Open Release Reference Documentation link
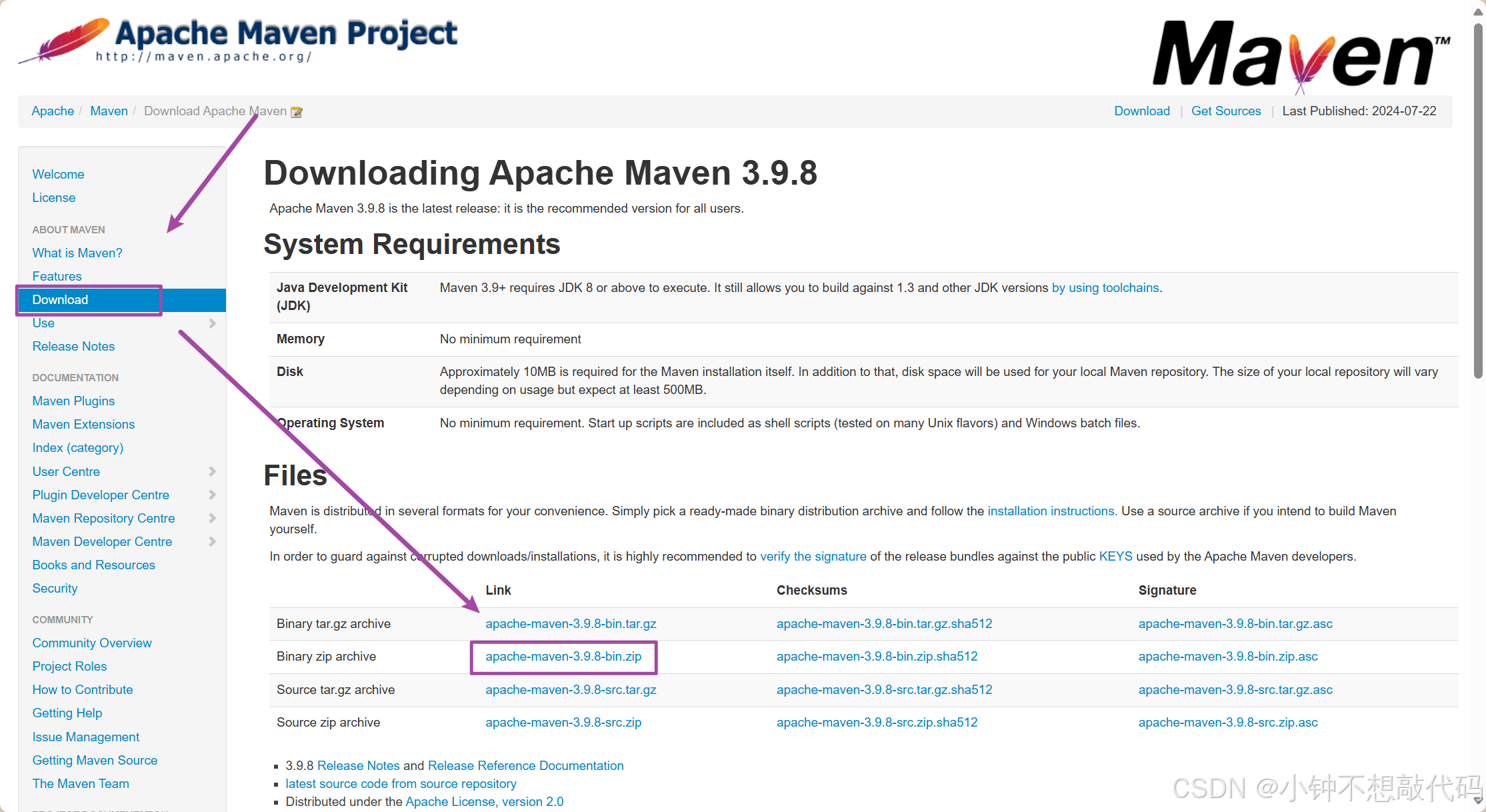1486x812 pixels. pyautogui.click(x=526, y=766)
